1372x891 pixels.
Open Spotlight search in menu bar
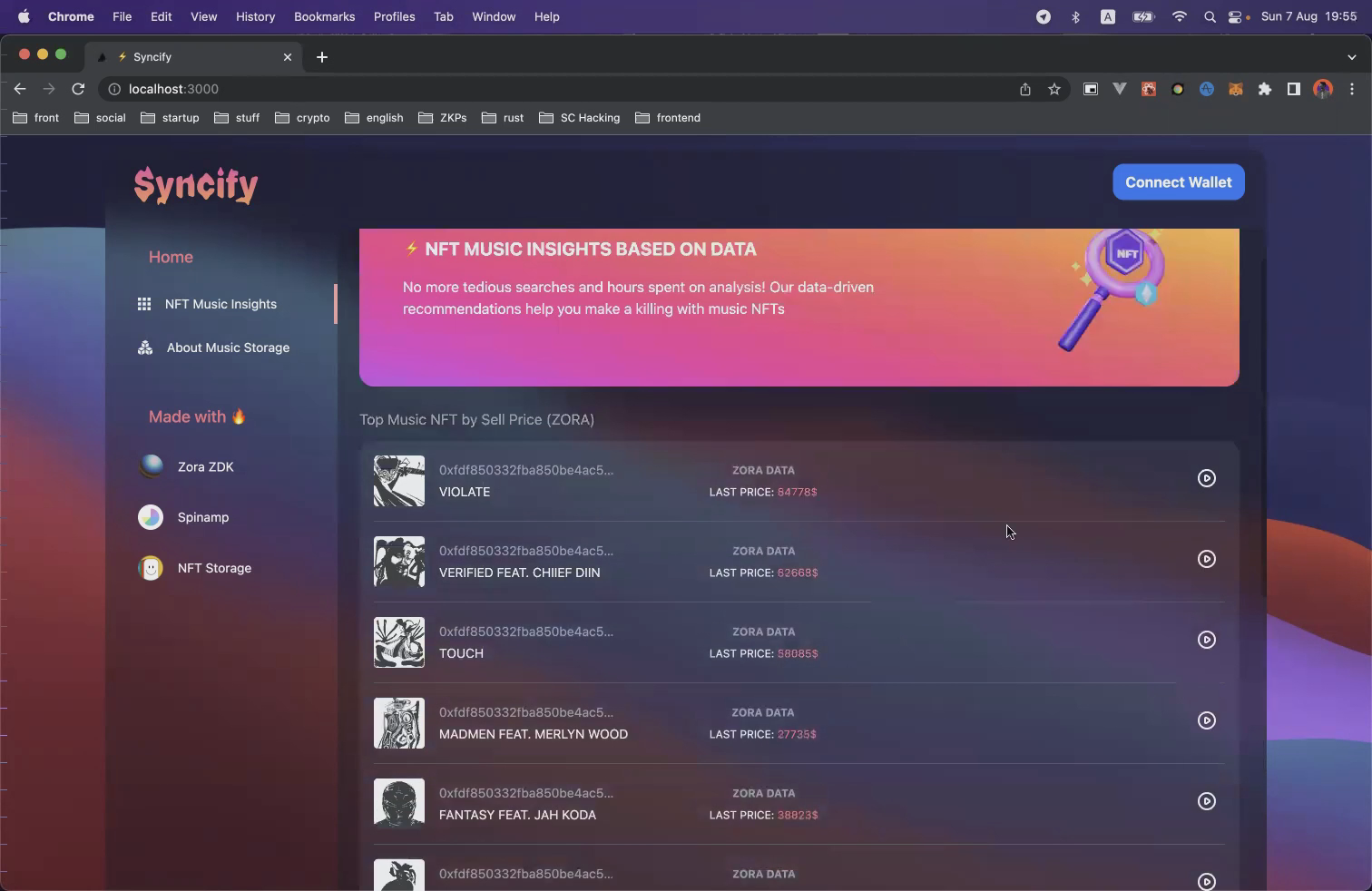click(1209, 16)
